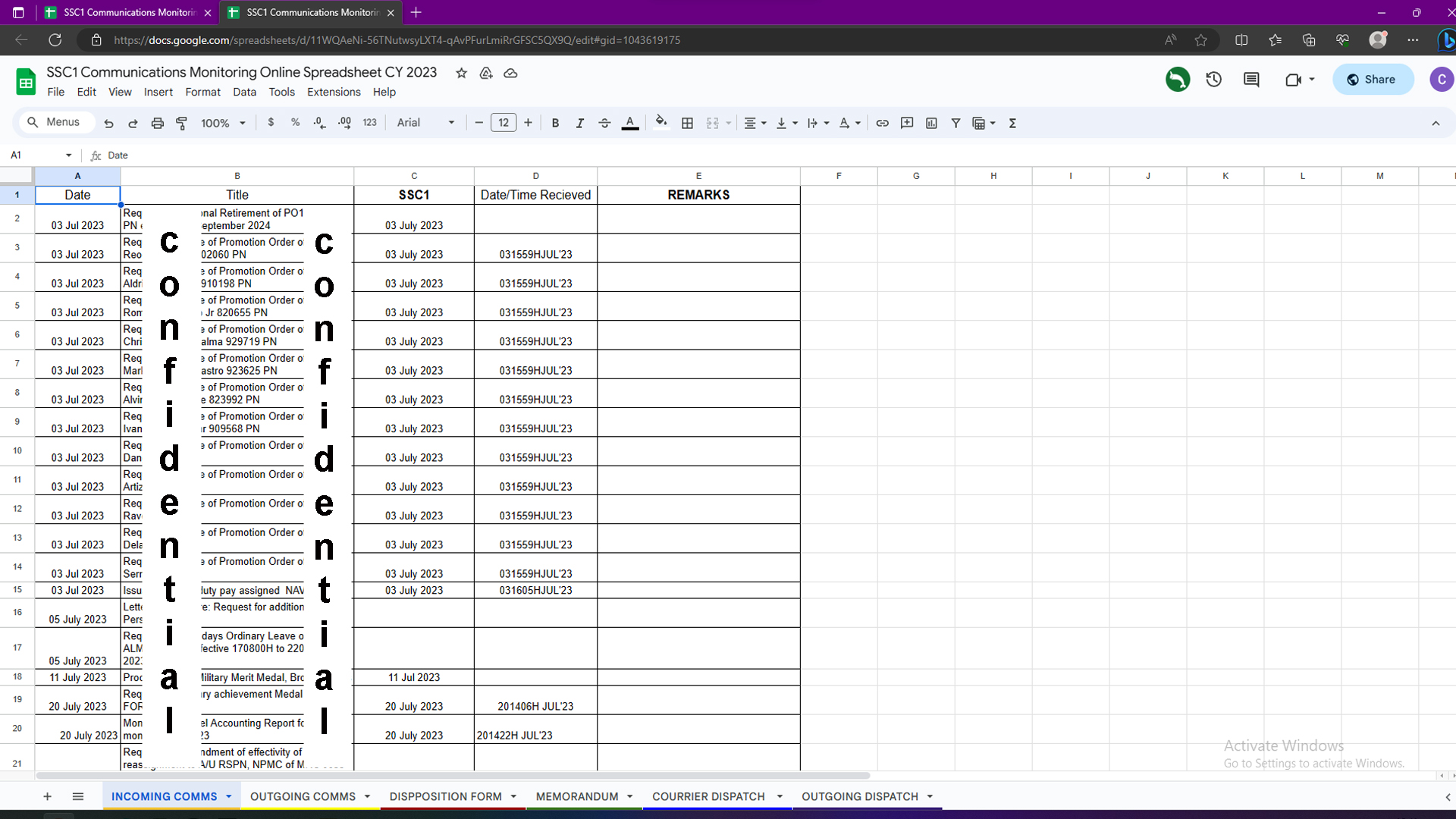The height and width of the screenshot is (819, 1456).
Task: Add a new sheet with plus button
Action: 47,796
